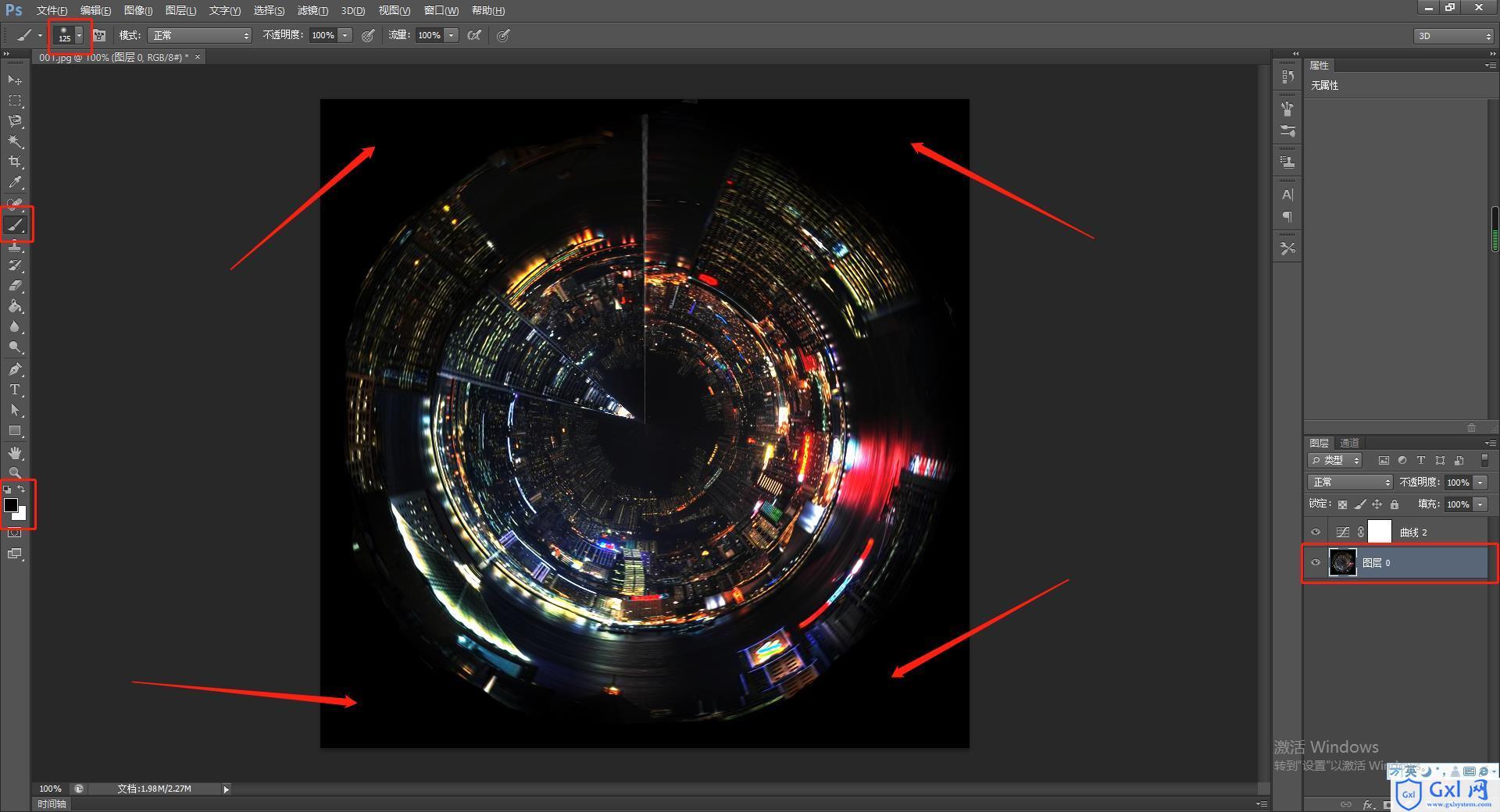
Task: Open the 图像(I) menu
Action: [x=138, y=10]
